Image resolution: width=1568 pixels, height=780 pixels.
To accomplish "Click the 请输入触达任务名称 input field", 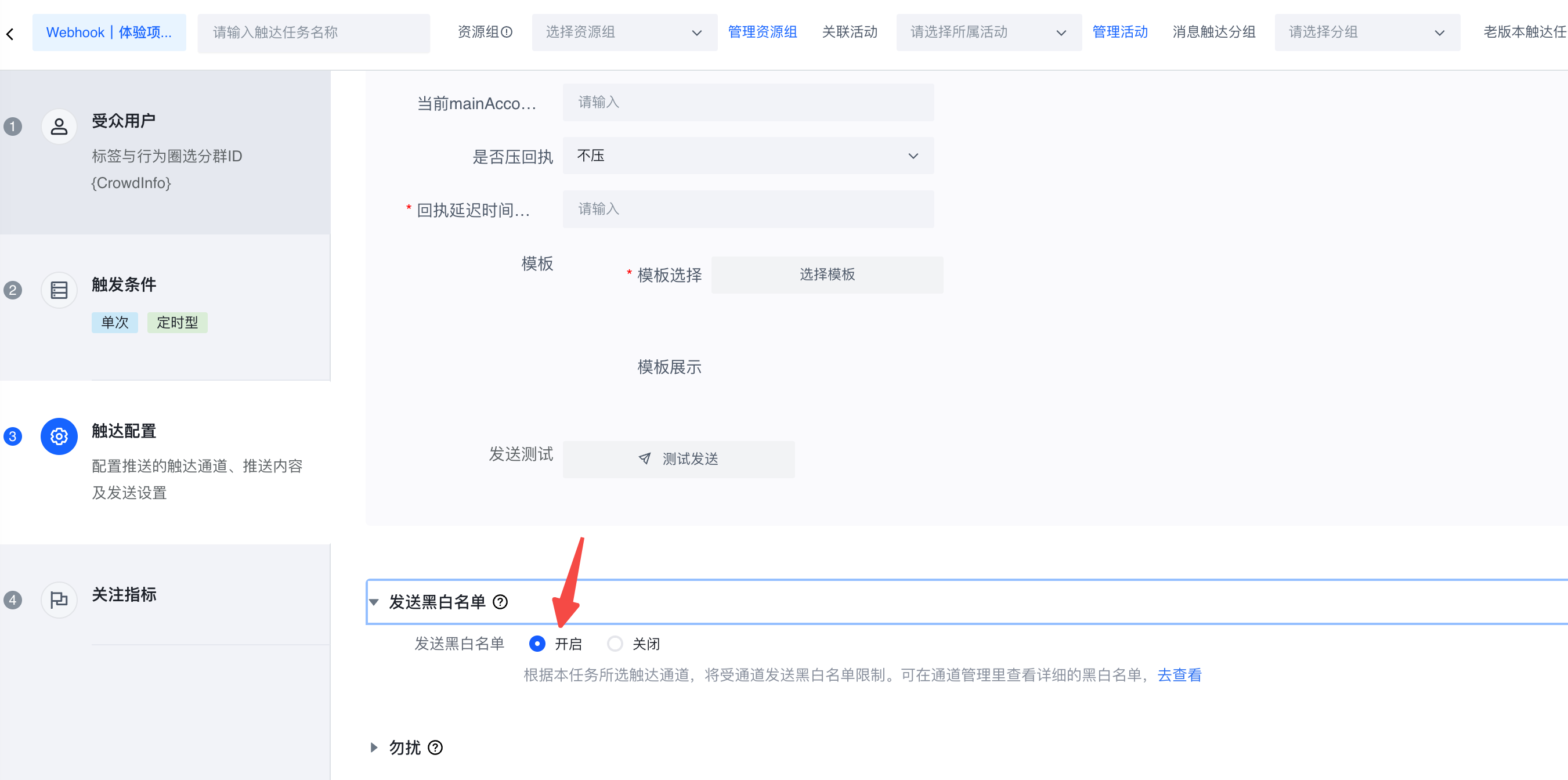I will click(x=313, y=32).
